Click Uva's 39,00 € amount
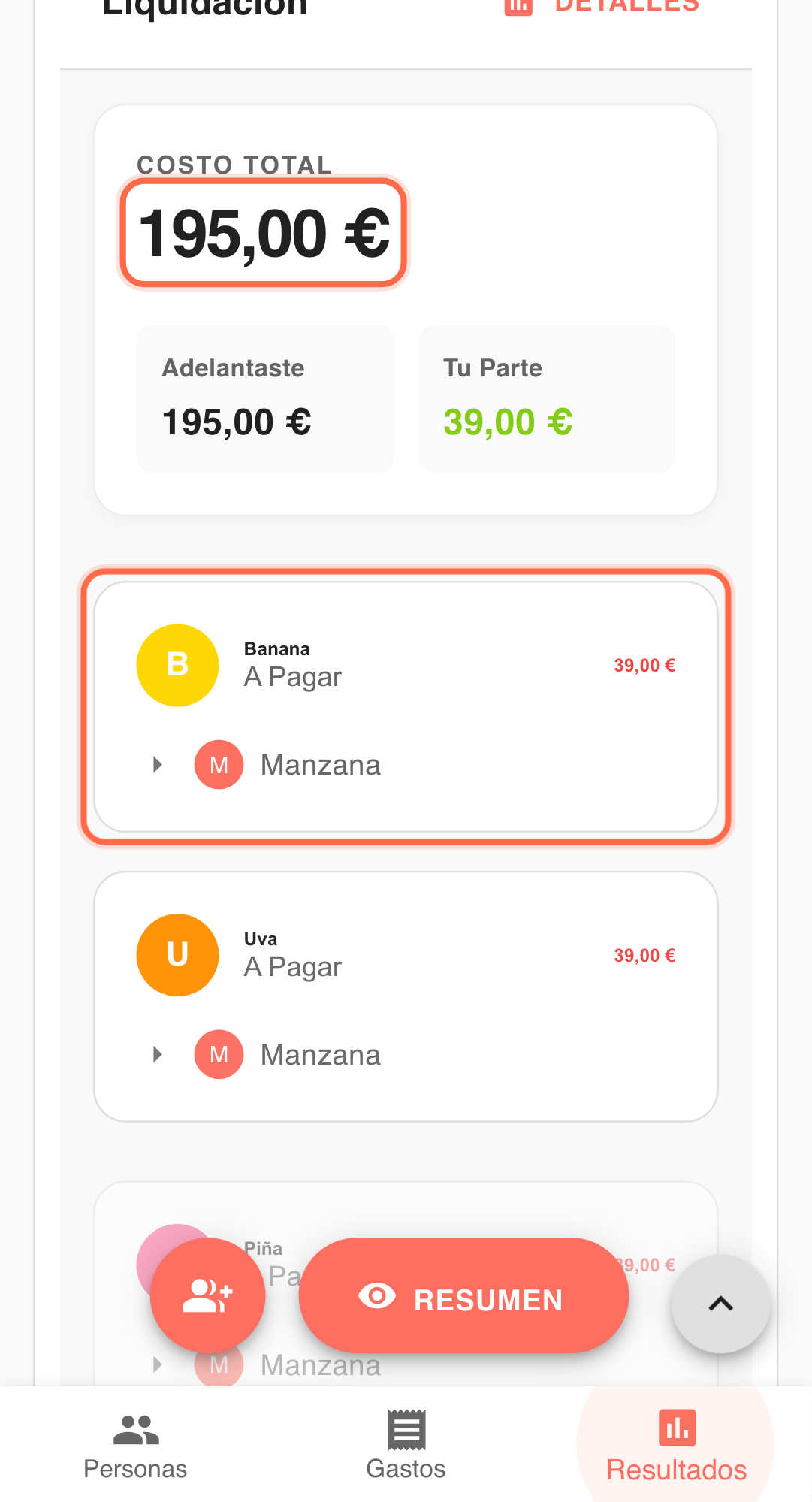This screenshot has width=812, height=1502. coord(644,956)
